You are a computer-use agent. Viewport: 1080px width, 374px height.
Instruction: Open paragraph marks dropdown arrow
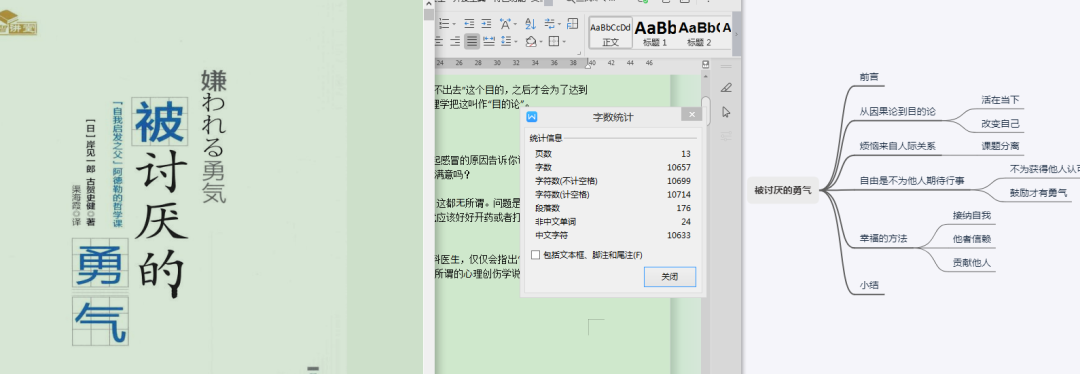click(559, 23)
